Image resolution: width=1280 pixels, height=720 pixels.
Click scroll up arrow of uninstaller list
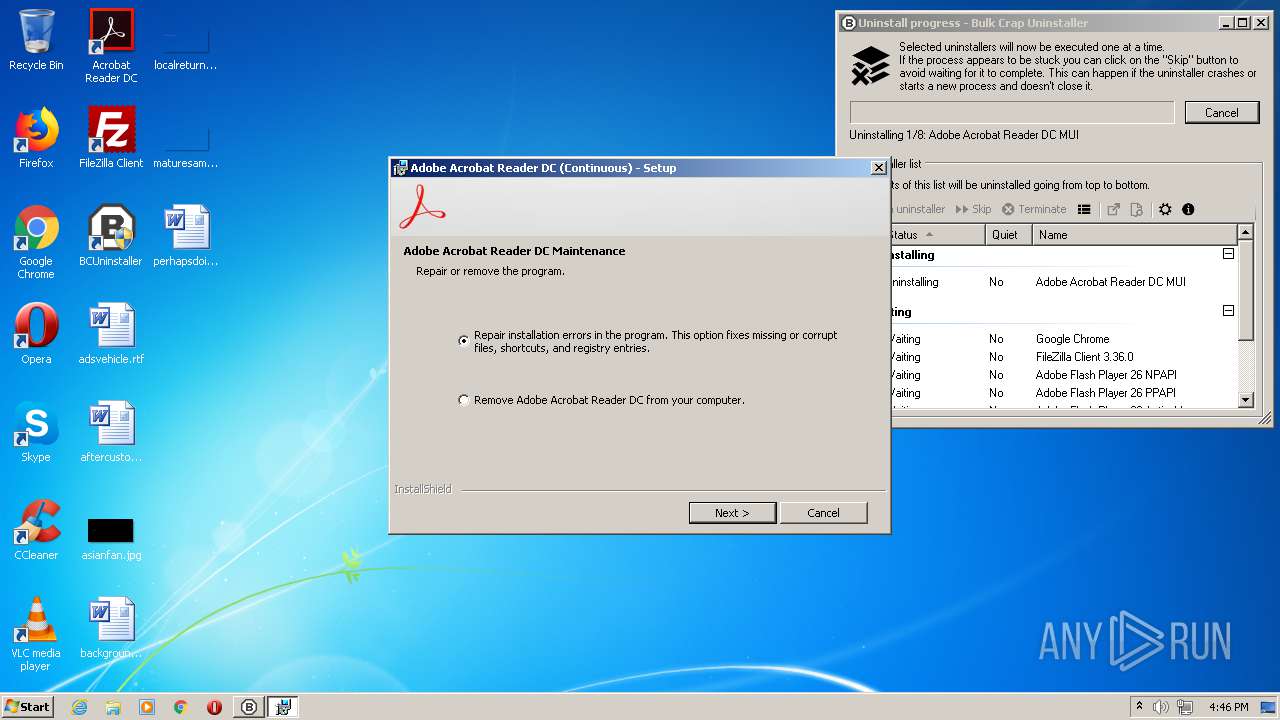click(1245, 233)
